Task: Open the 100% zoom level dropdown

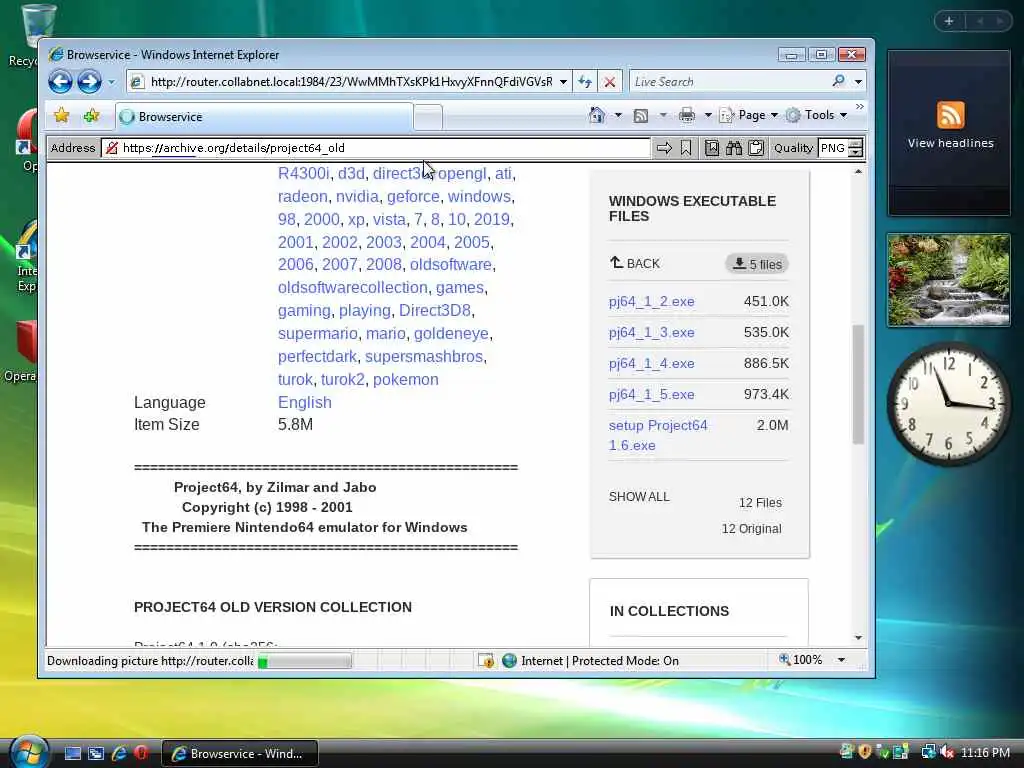Action: point(842,660)
